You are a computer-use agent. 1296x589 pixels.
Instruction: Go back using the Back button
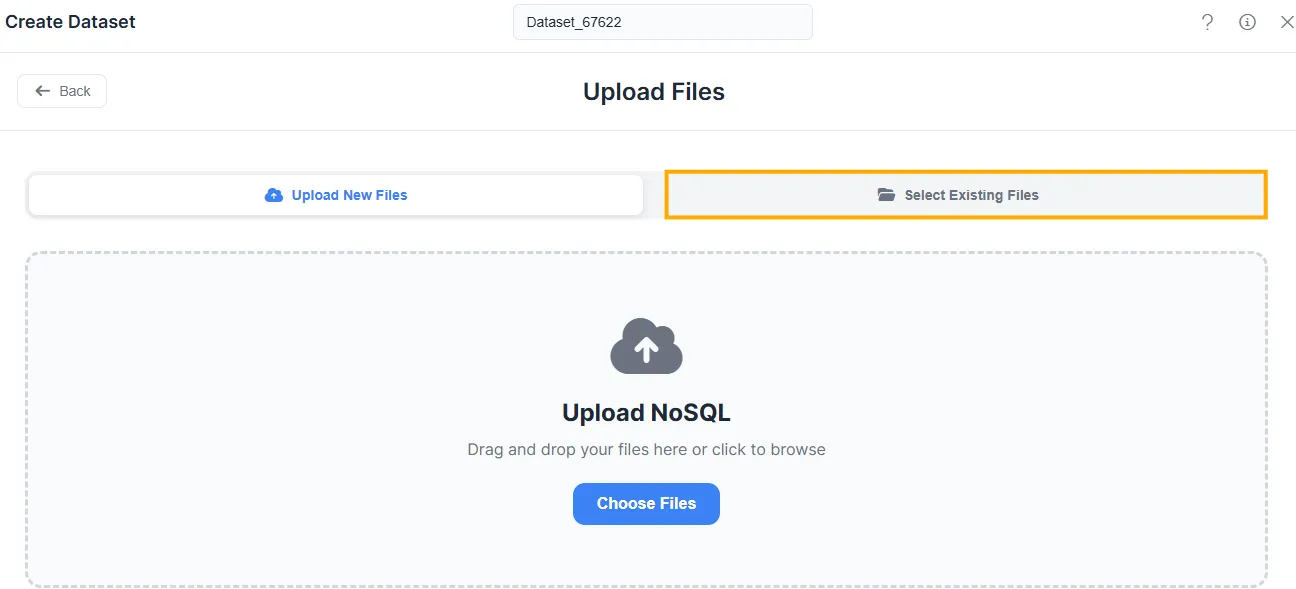click(62, 91)
